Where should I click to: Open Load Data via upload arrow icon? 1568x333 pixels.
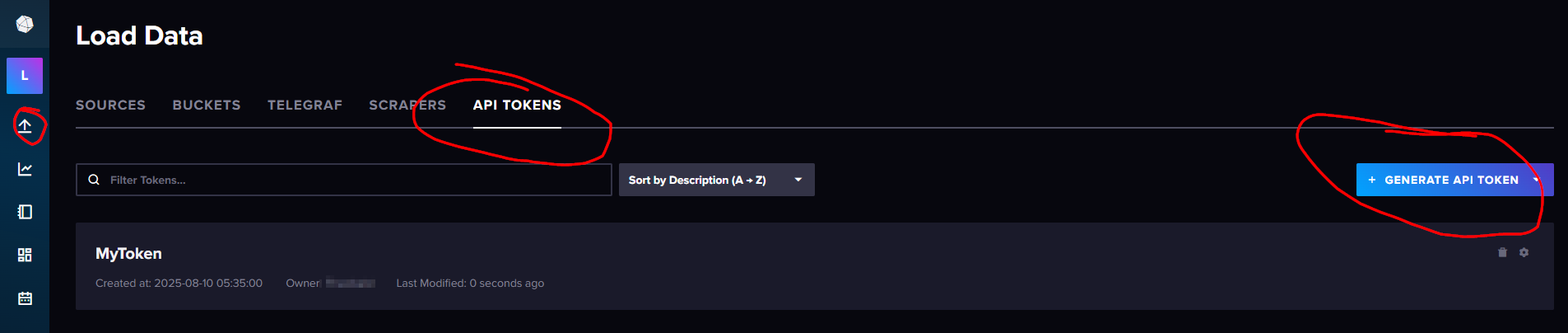tap(25, 125)
